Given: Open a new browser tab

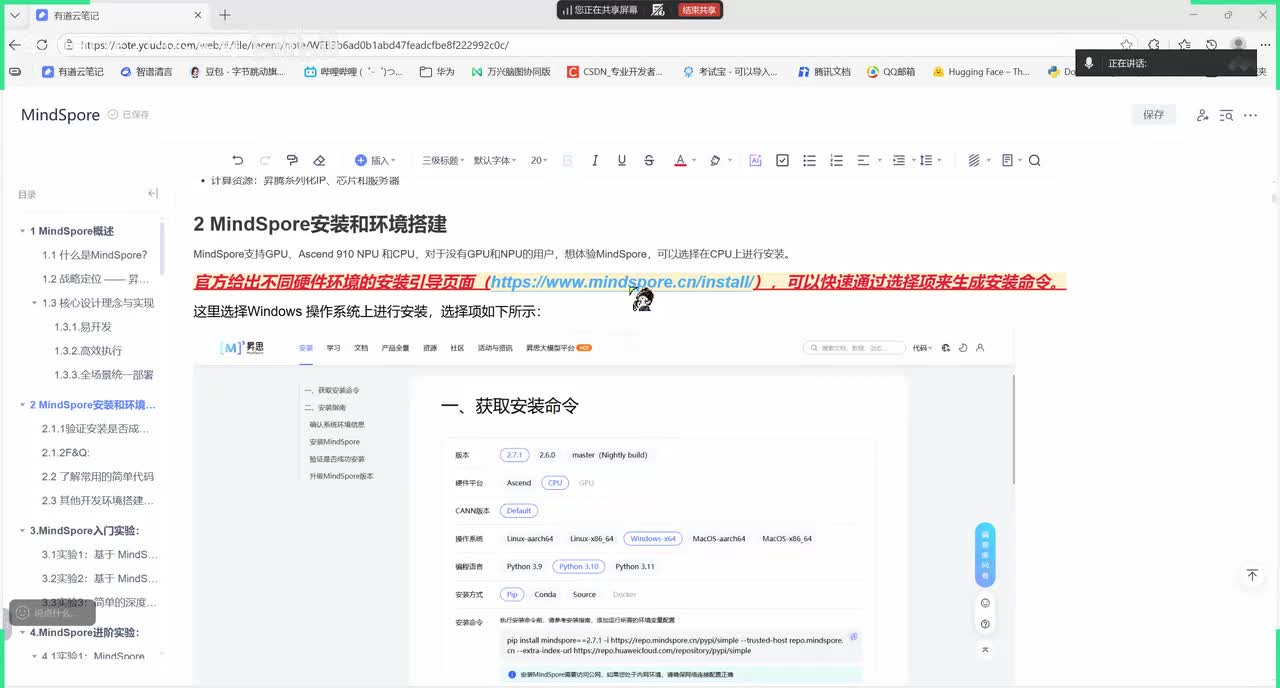Looking at the screenshot, I should (x=225, y=15).
